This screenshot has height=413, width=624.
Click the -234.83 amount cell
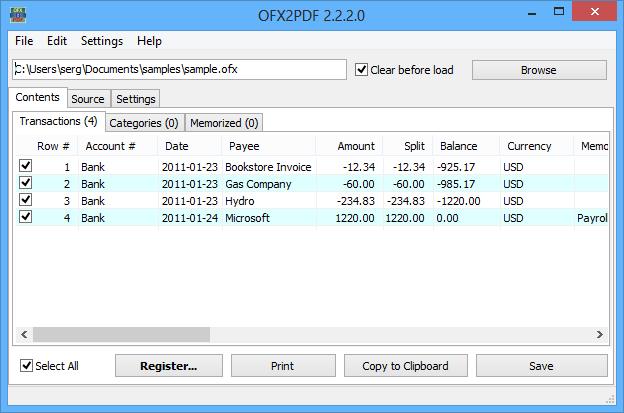[x=350, y=201]
